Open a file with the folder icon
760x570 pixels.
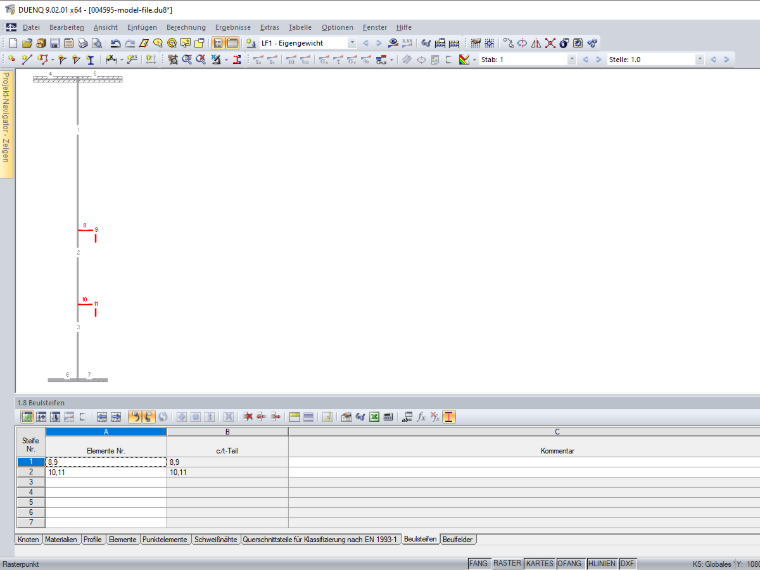click(x=27, y=43)
